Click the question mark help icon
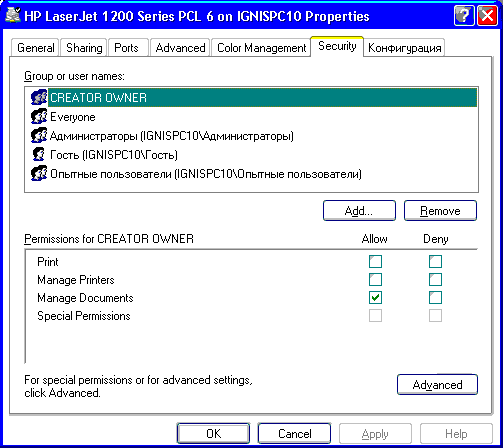 coord(464,16)
